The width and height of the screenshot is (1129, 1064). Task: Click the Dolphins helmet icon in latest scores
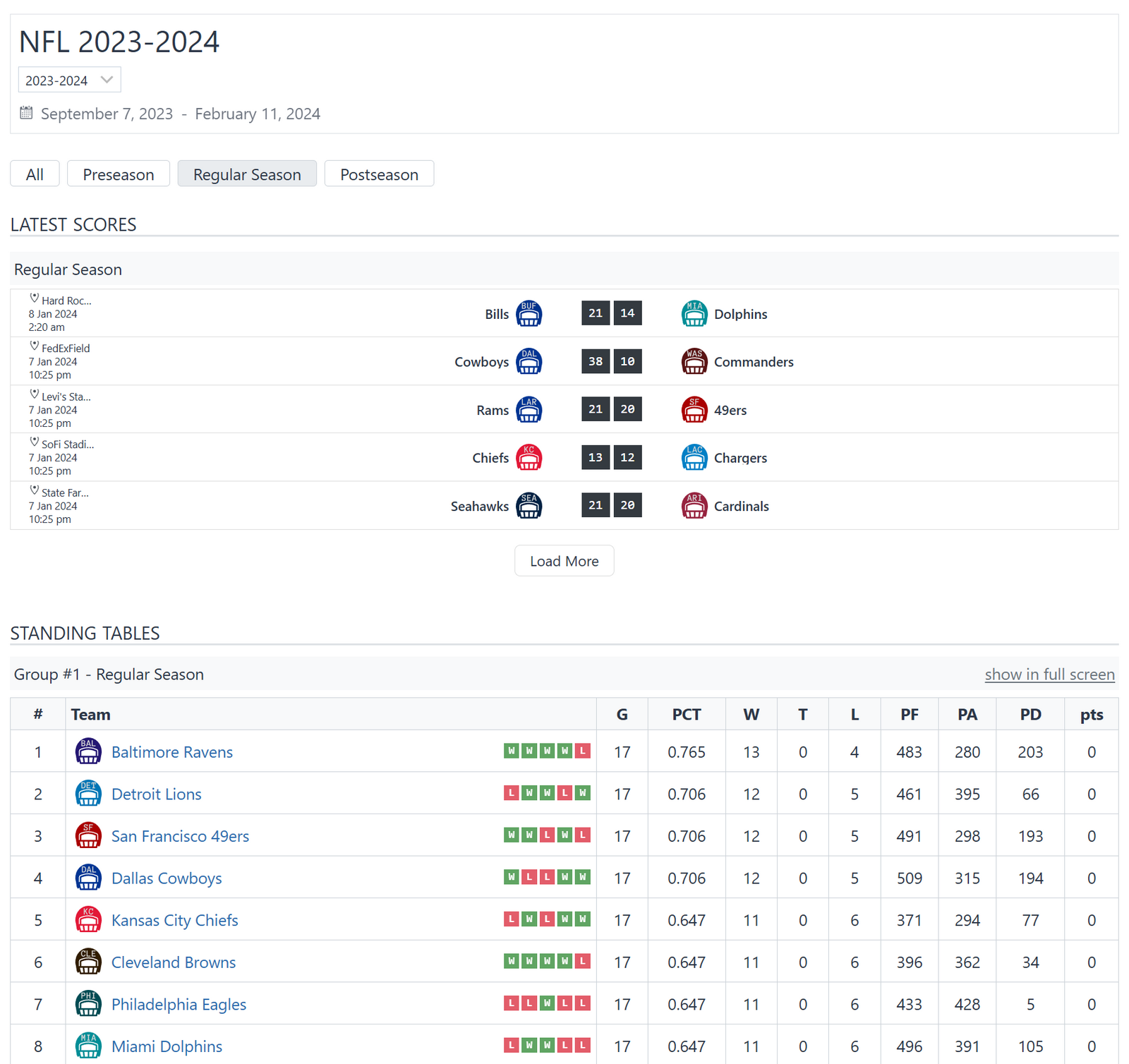coord(694,314)
